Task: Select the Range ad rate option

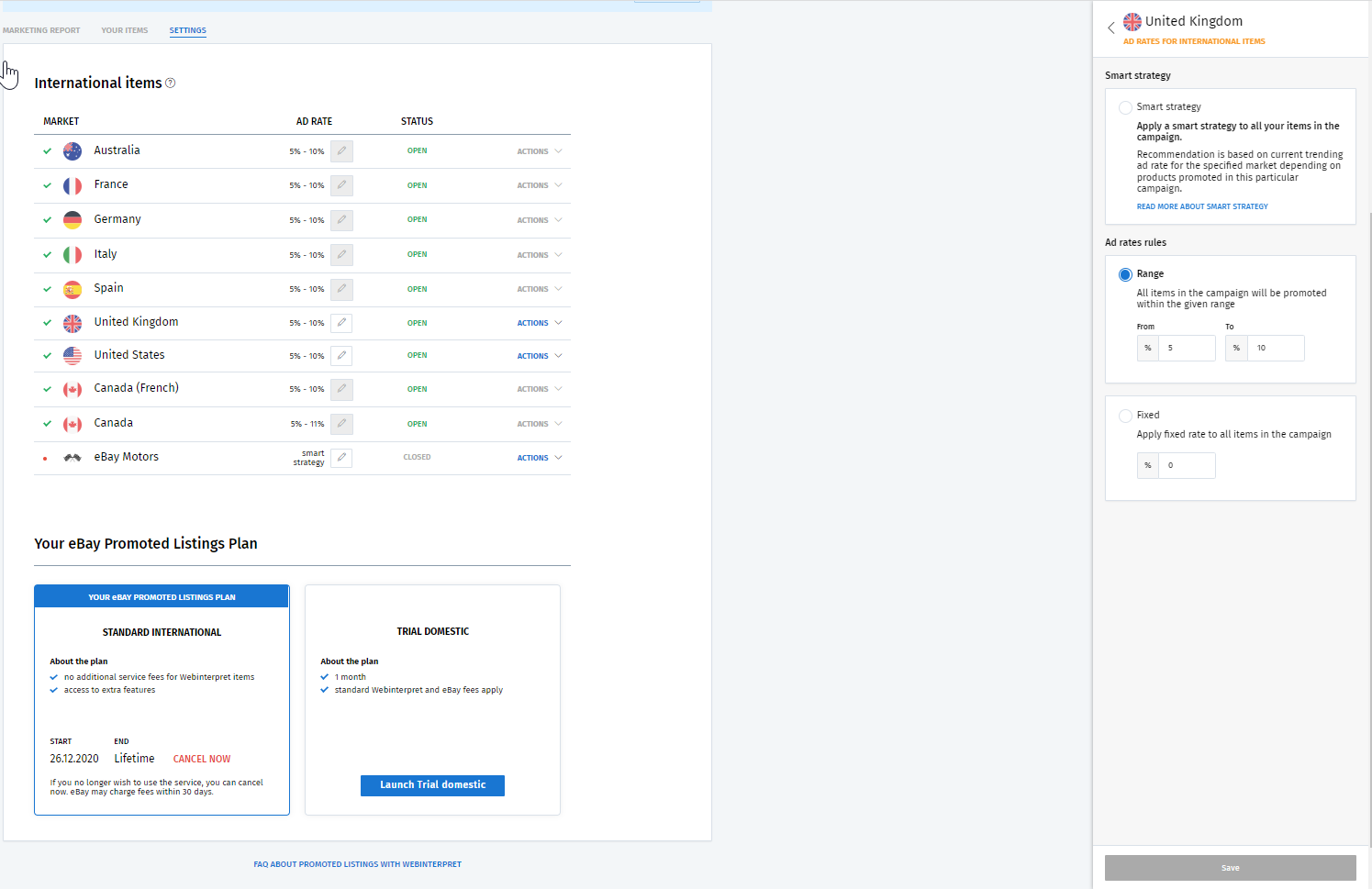Action: tap(1125, 274)
